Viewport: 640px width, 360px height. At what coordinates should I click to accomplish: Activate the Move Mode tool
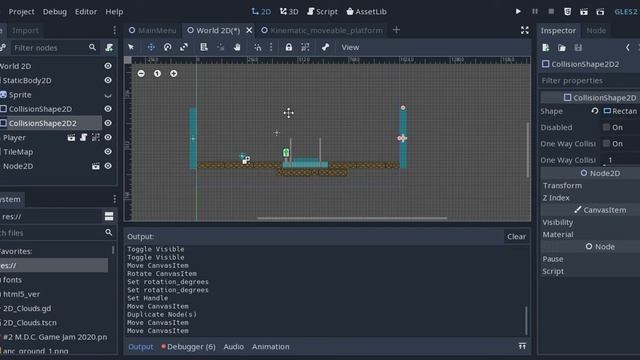click(151, 47)
